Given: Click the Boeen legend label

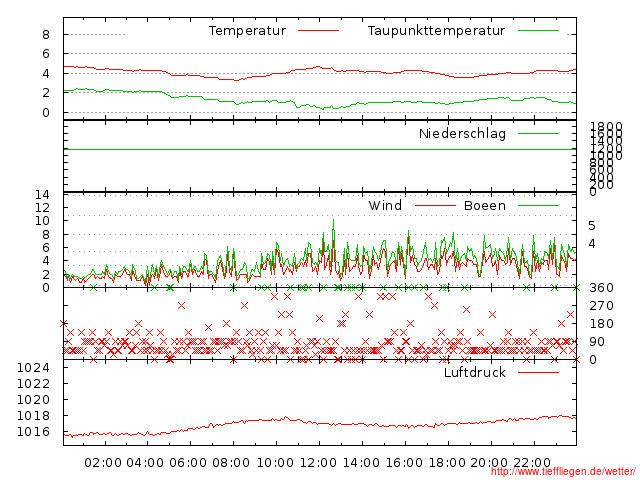Looking at the screenshot, I should pos(484,205).
